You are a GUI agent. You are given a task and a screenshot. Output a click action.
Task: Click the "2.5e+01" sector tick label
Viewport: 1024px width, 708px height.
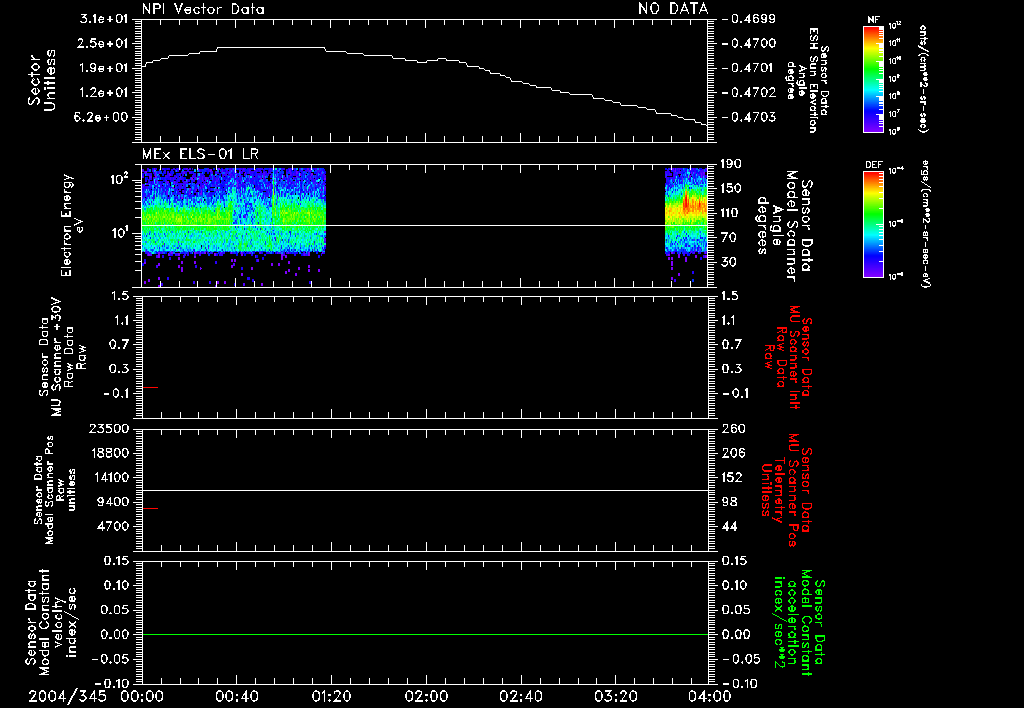pos(103,43)
